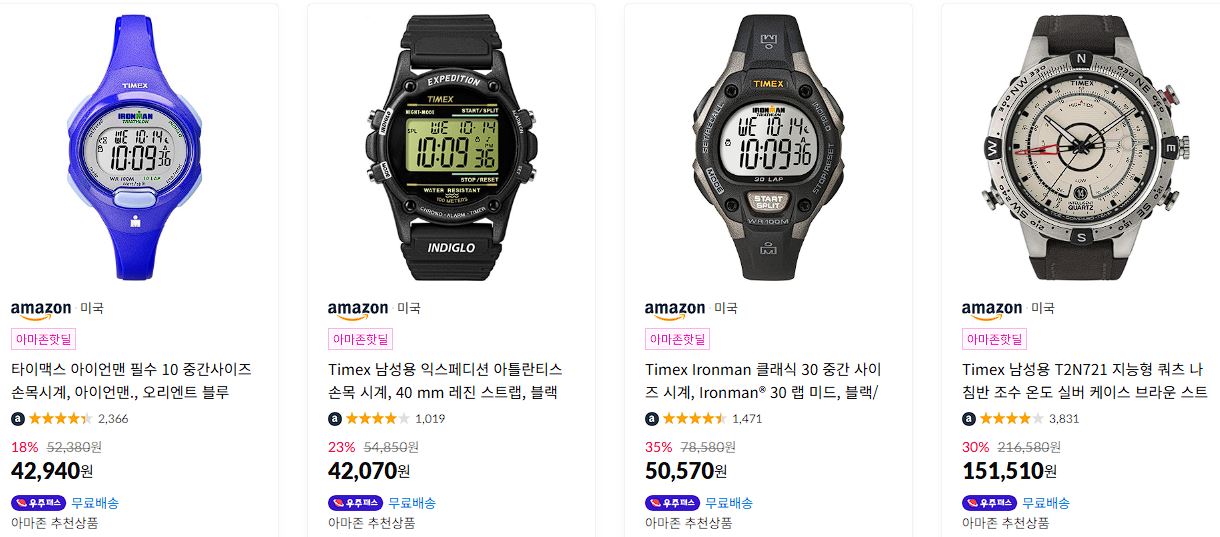Open the Timex Ironman 클래식 30 title link
1220x537 pixels.
[x=763, y=381]
